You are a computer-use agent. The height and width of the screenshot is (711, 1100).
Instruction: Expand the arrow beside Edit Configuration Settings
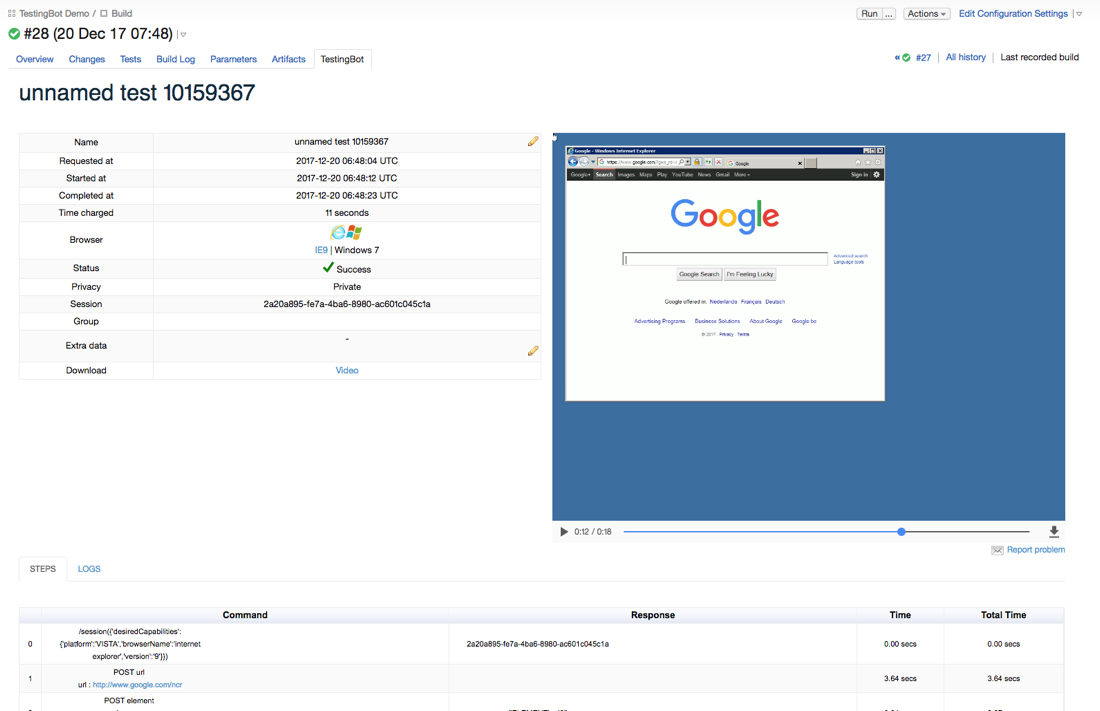pos(1079,14)
